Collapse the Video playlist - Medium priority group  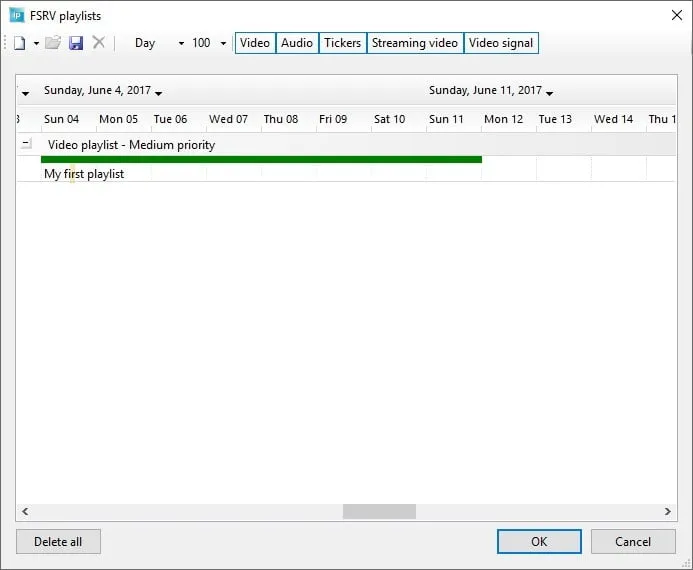27,144
